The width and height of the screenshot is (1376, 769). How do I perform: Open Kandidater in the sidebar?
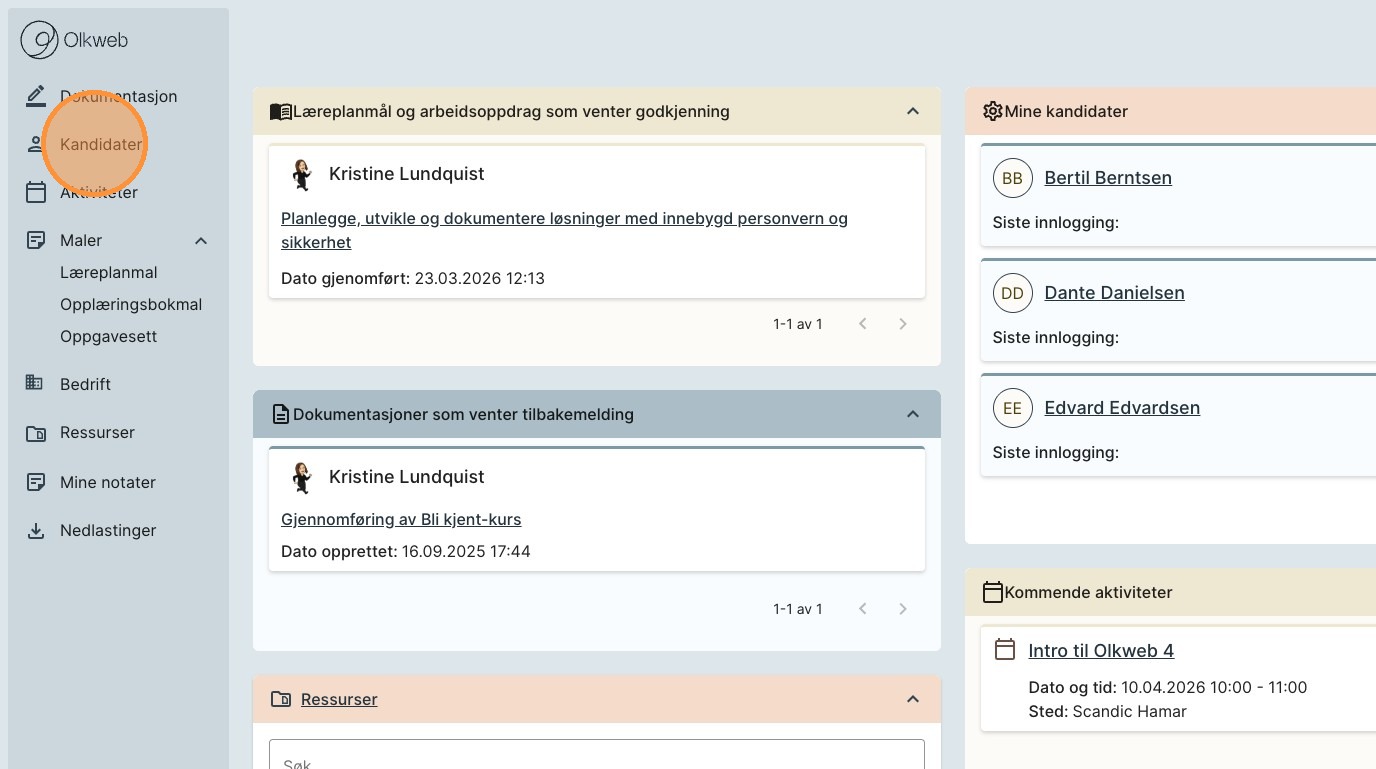100,144
